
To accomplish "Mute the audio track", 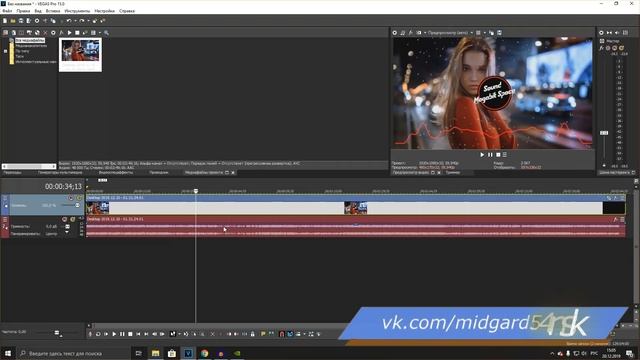I will click(64, 220).
